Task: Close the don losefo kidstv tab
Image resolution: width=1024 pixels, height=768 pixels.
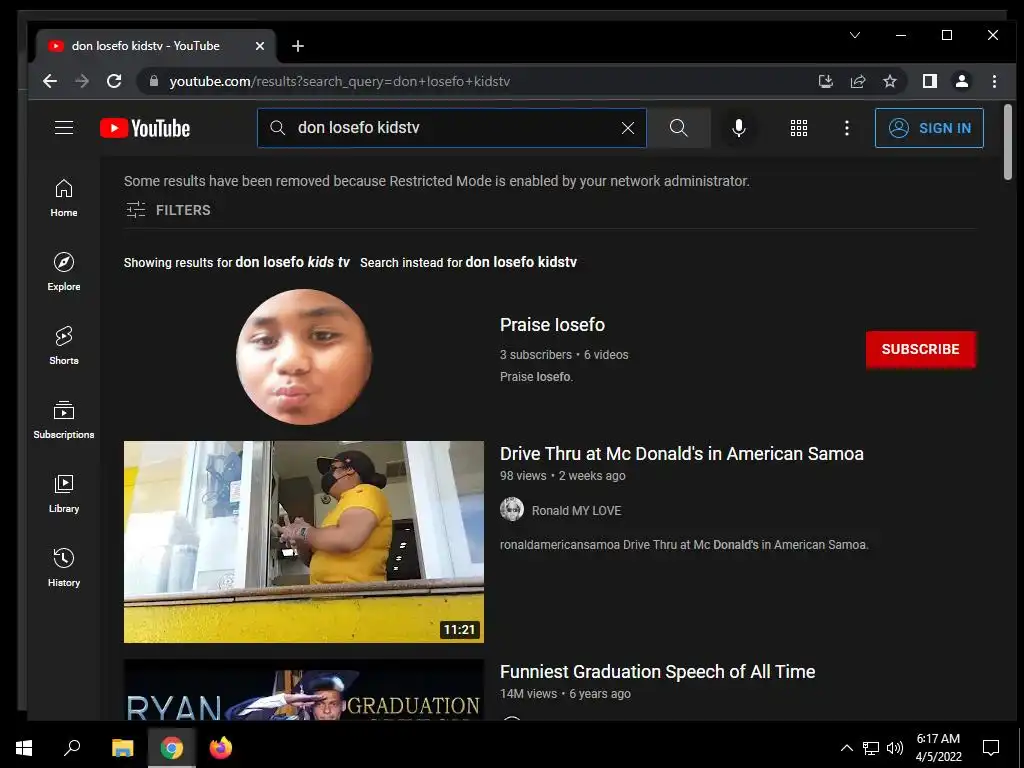Action: click(260, 46)
